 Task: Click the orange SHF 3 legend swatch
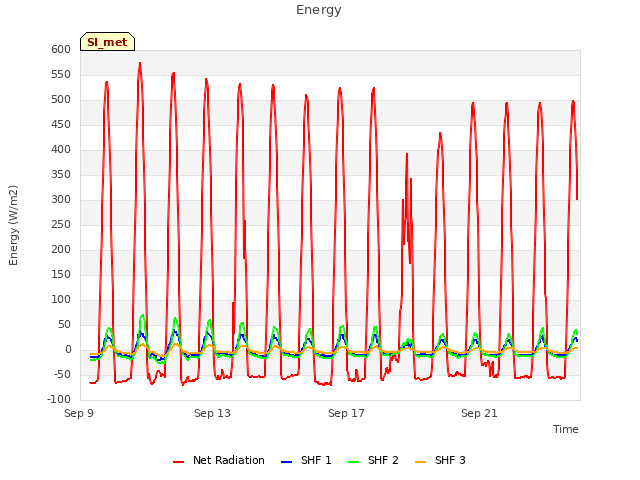pyautogui.click(x=420, y=462)
